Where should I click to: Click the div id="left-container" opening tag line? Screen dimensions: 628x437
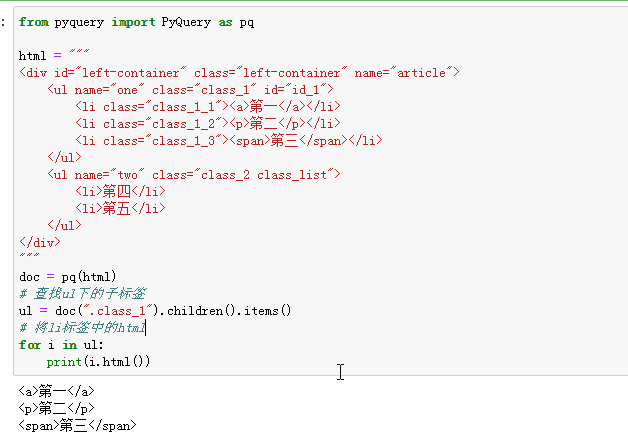point(238,72)
